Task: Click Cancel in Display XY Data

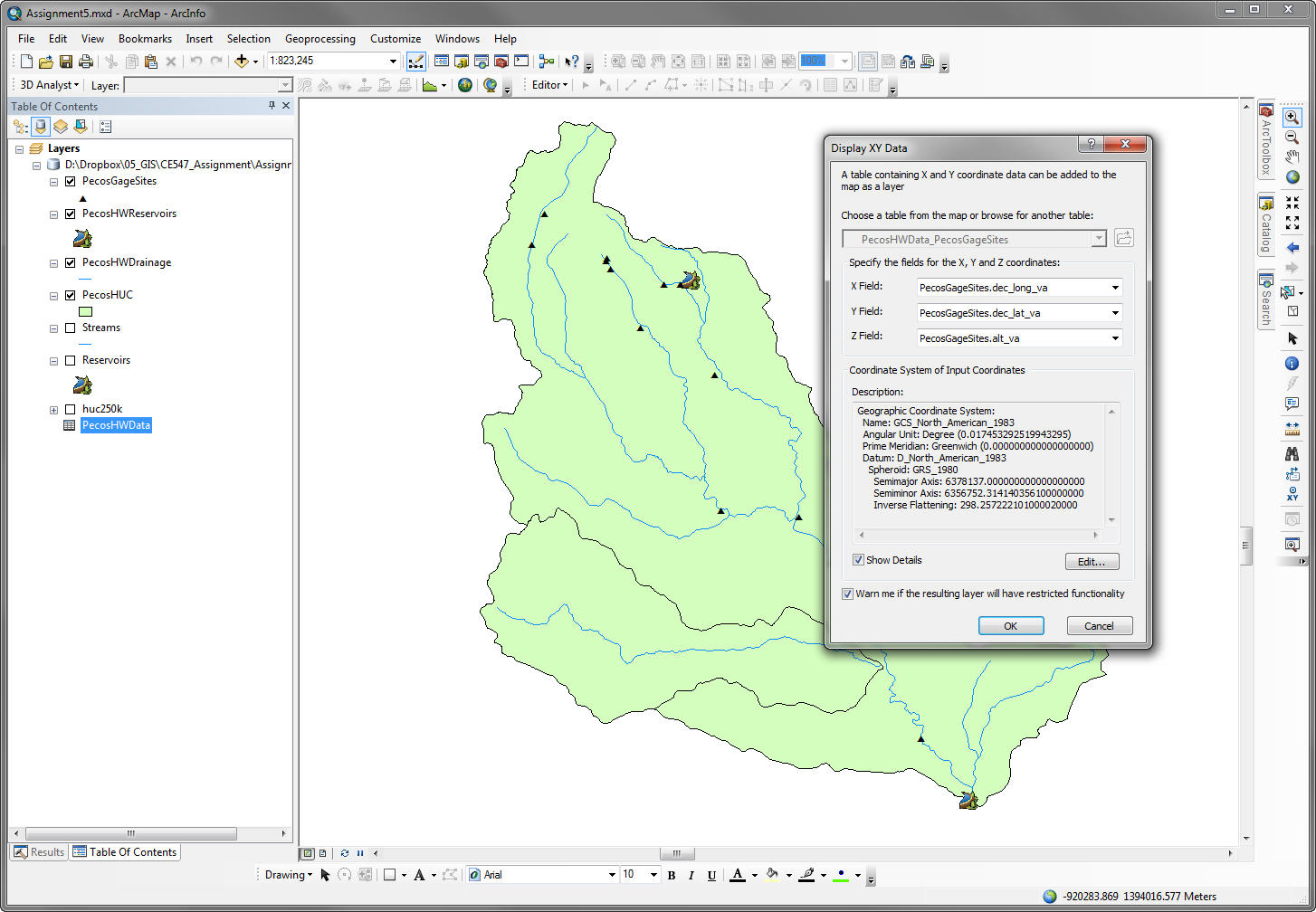Action: click(1099, 626)
